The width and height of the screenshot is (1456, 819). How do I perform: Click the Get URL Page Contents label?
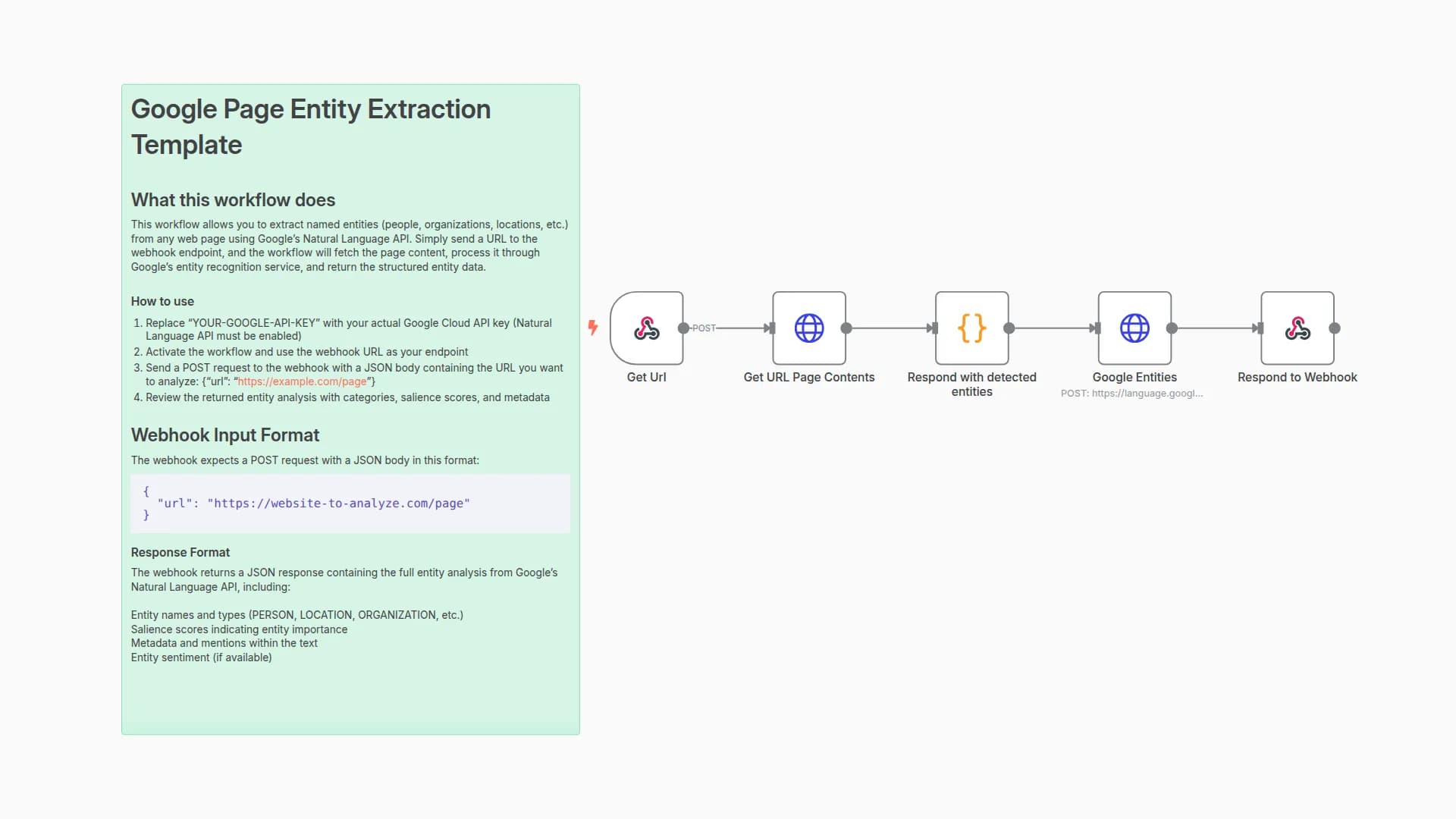809,377
